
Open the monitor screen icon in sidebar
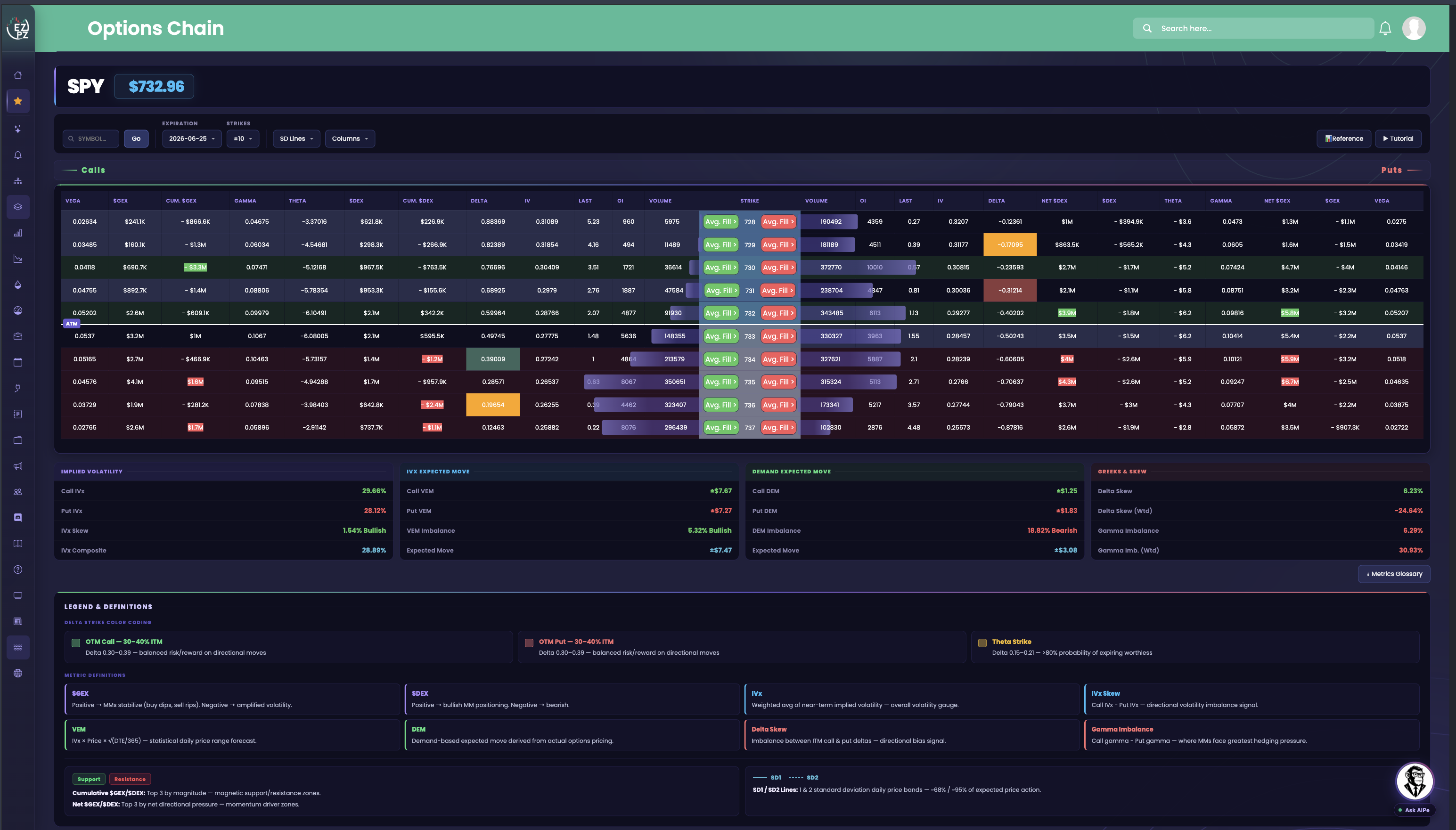[x=18, y=595]
